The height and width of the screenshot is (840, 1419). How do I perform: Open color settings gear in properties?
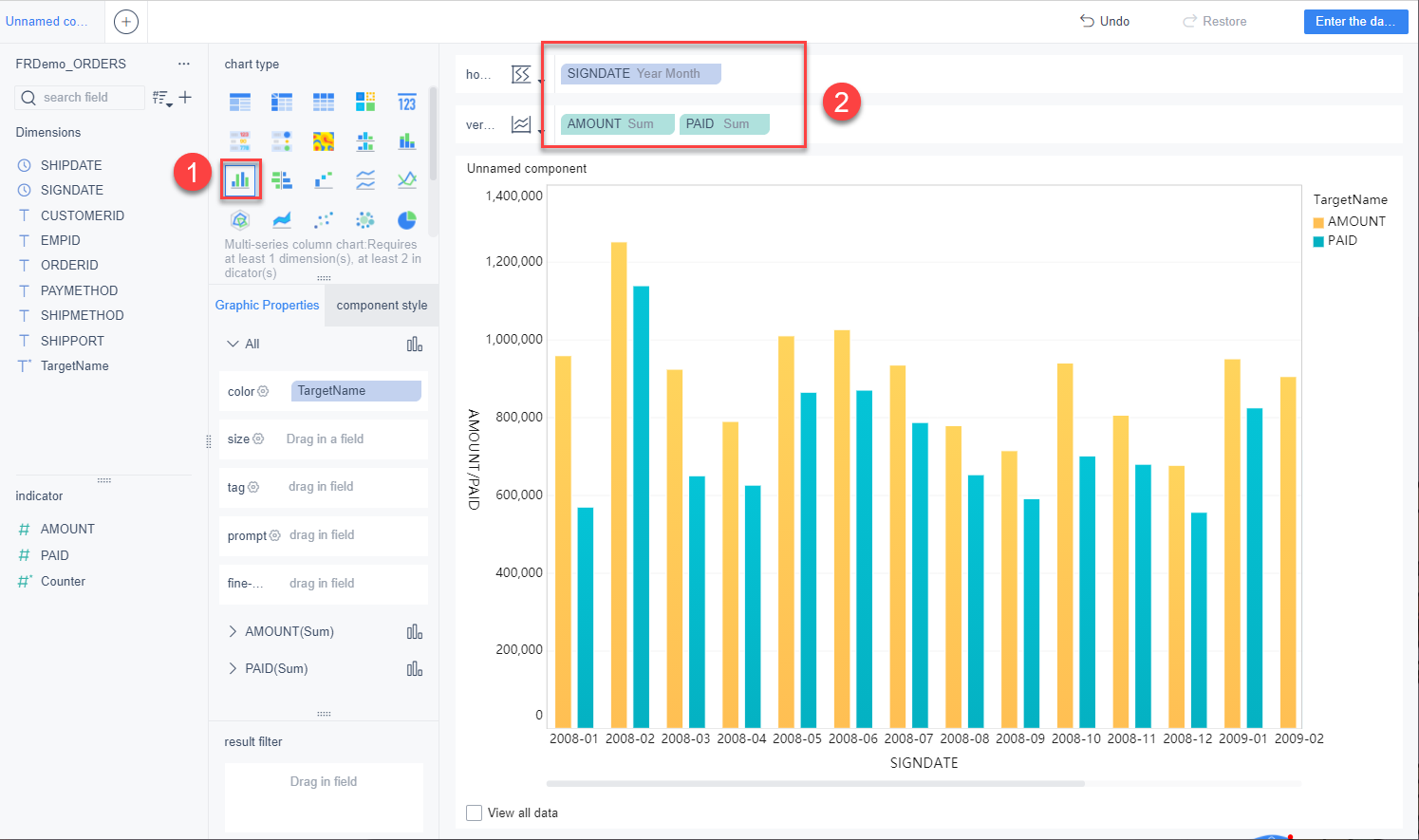point(263,391)
